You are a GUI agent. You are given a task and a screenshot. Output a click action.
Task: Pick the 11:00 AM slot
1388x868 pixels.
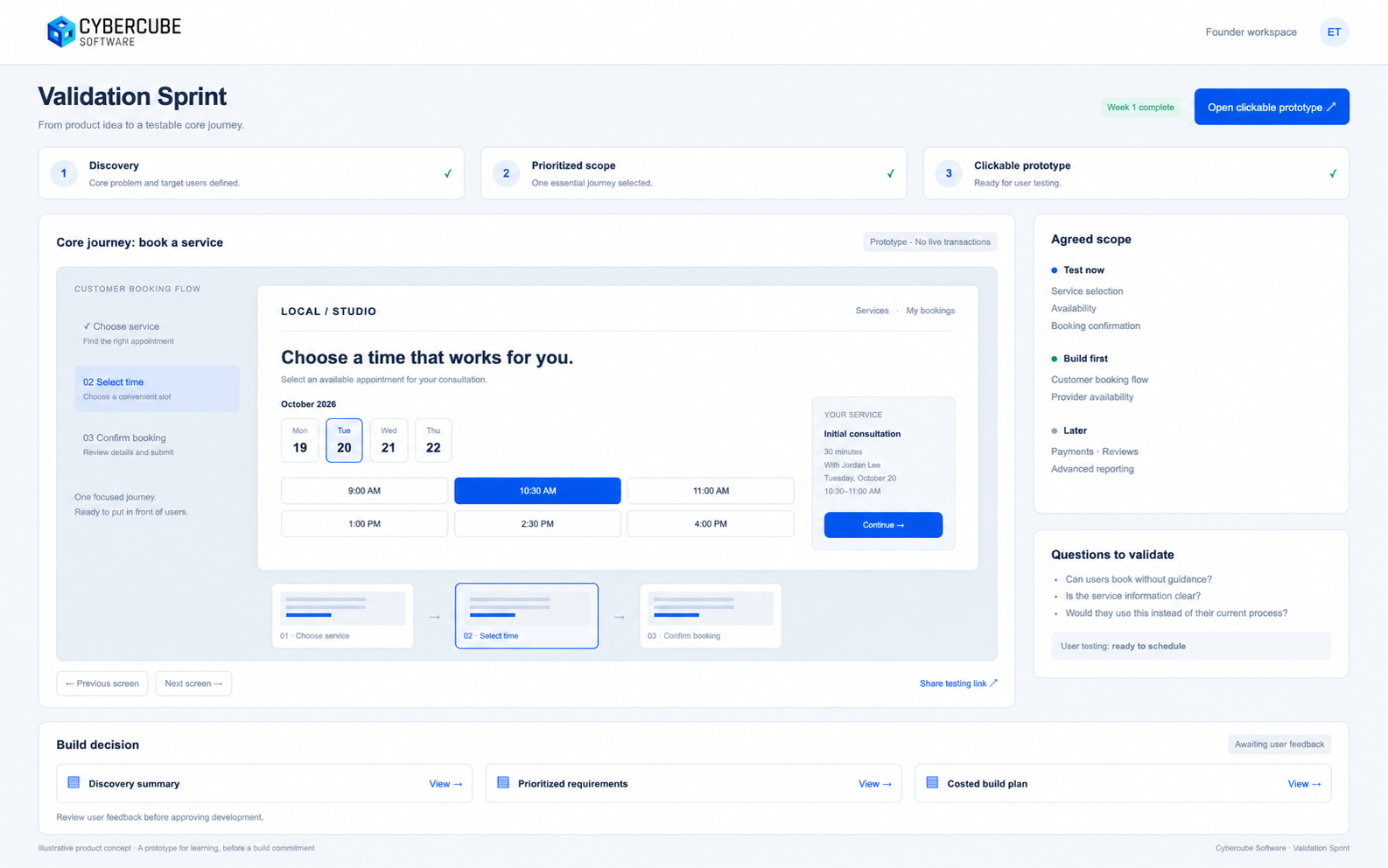(711, 491)
